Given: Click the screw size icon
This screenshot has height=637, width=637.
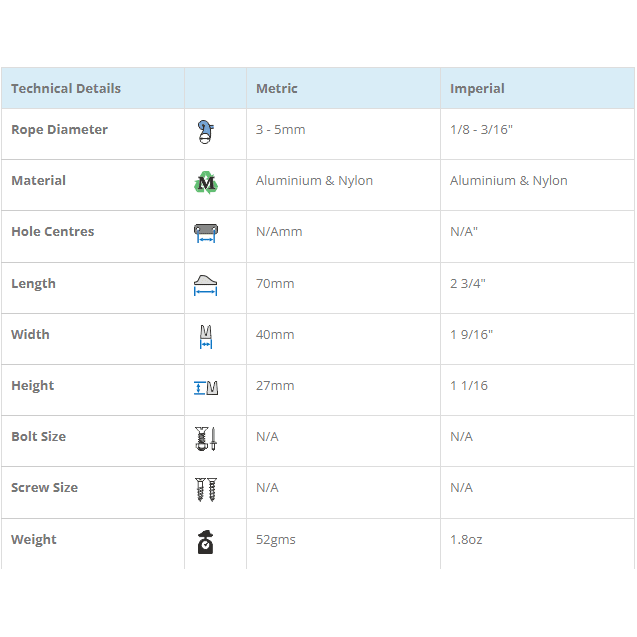Looking at the screenshot, I should [206, 489].
